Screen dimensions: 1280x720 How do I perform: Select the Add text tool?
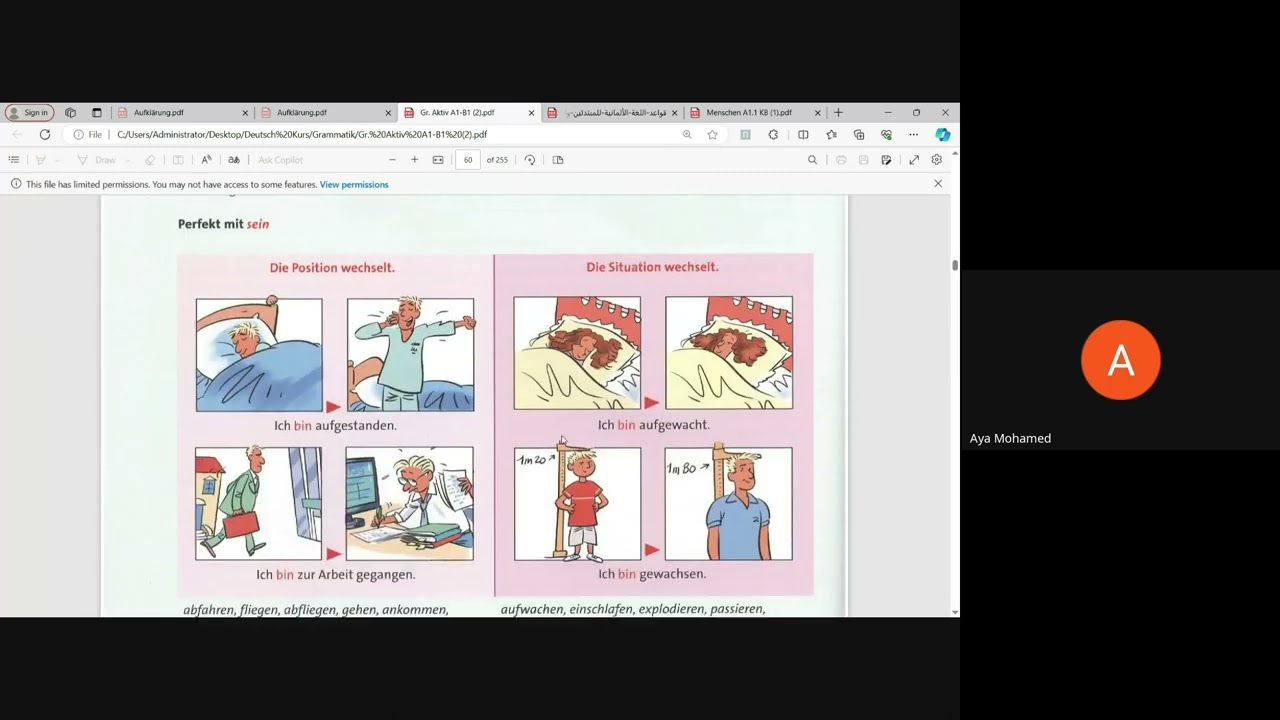[x=178, y=160]
